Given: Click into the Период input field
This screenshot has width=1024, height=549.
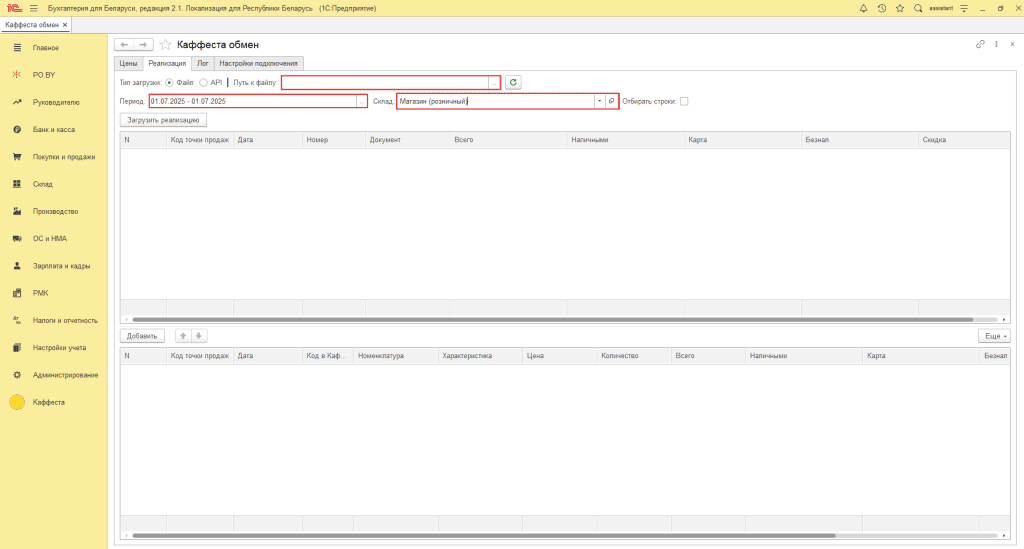Looking at the screenshot, I should coord(253,101).
